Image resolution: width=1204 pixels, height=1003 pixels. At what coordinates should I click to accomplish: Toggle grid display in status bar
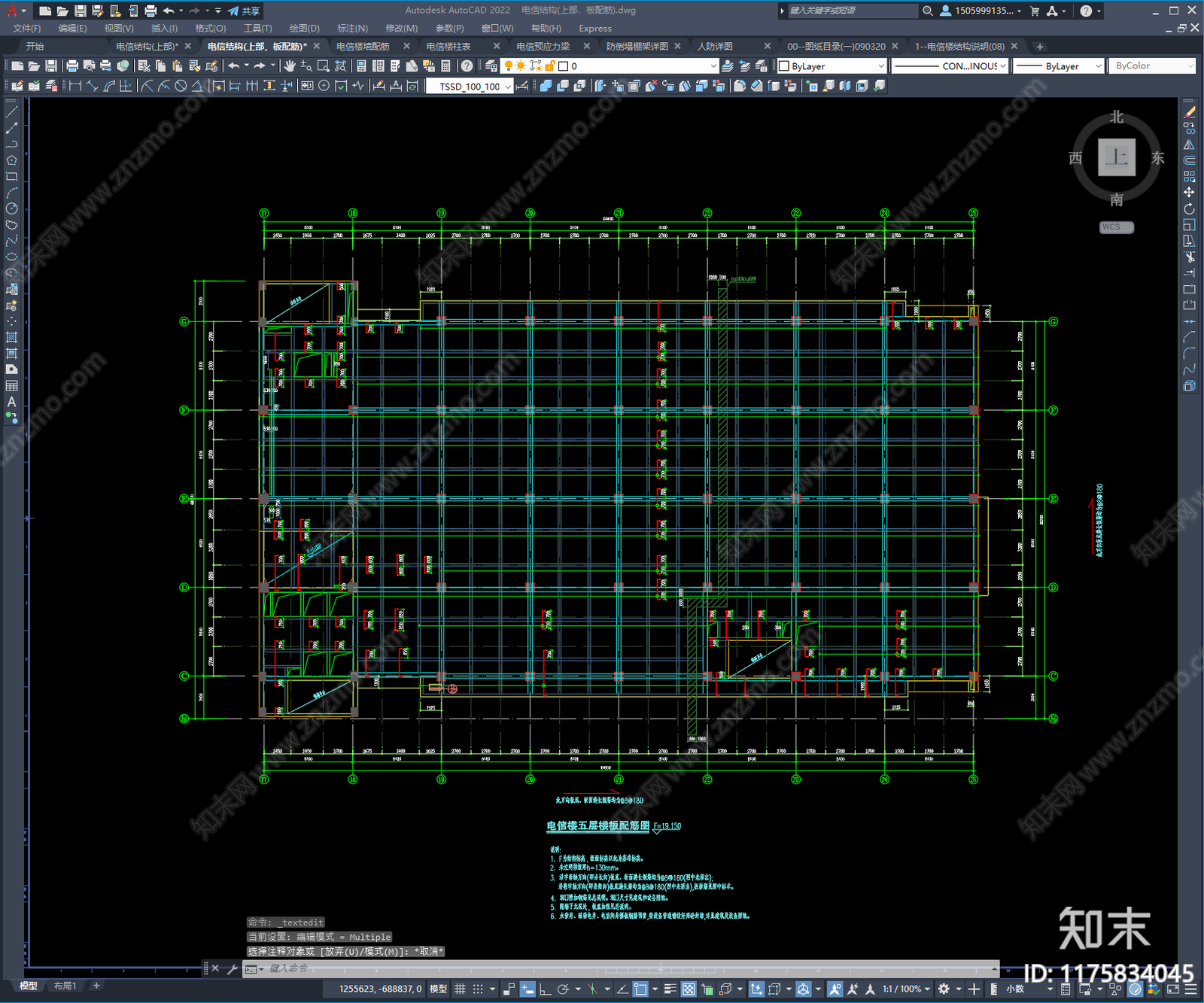coord(460,989)
